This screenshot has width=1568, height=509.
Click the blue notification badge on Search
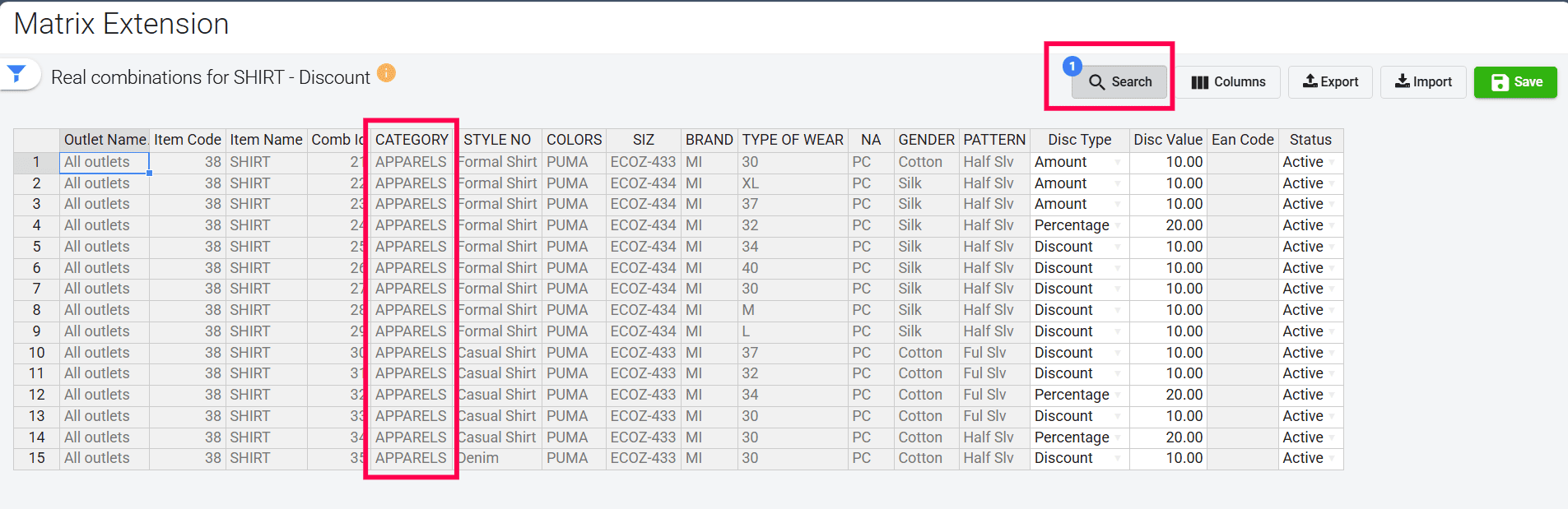click(1072, 67)
